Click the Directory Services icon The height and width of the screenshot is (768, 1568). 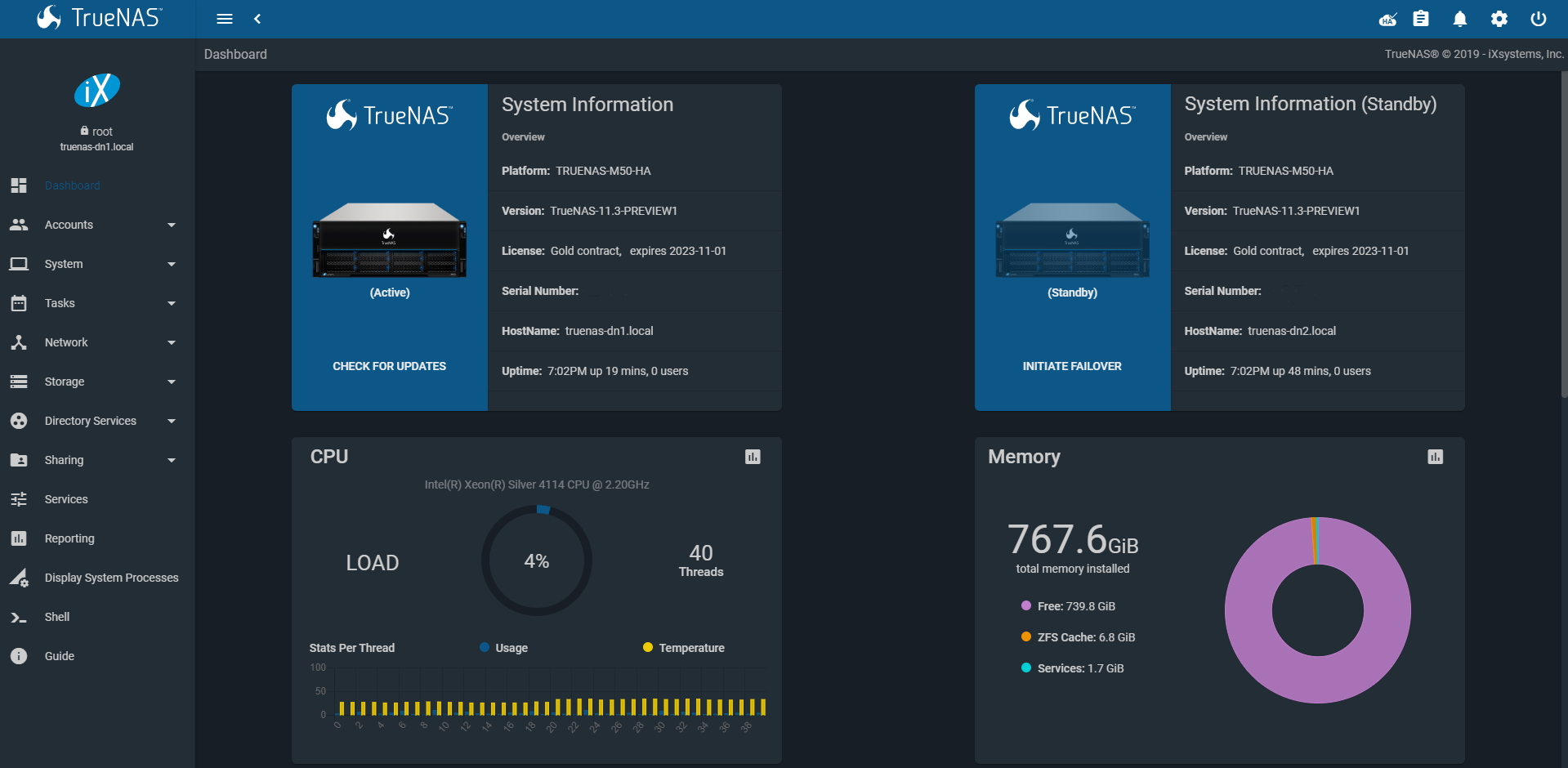click(x=19, y=421)
